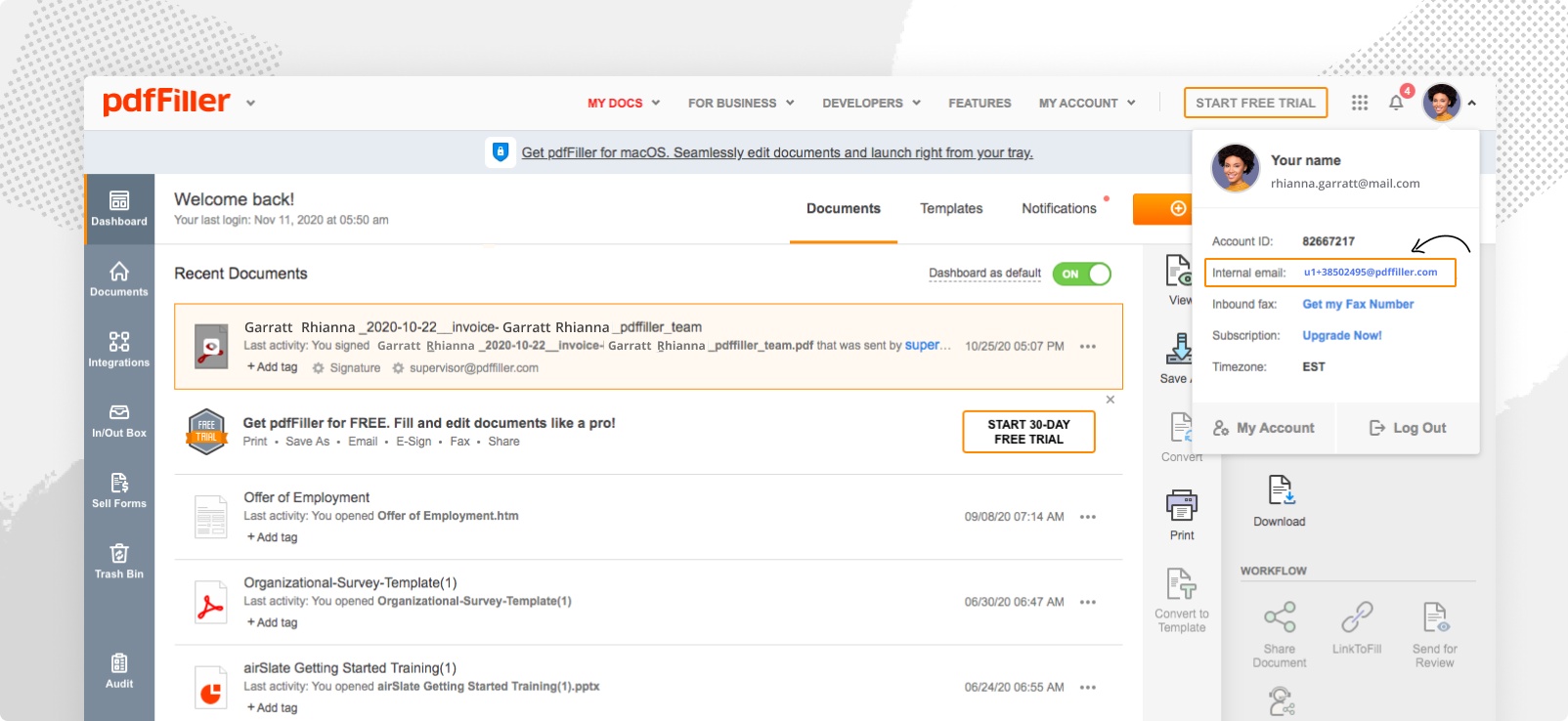1568x721 pixels.
Task: Open the apps grid icon
Action: 1360,103
